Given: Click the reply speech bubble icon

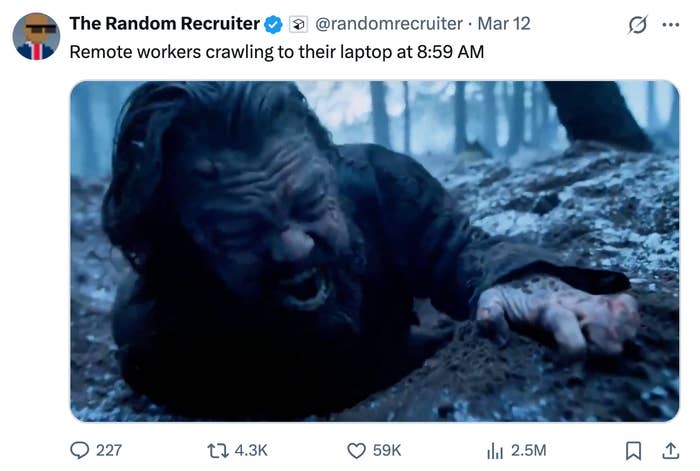Looking at the screenshot, I should 80,450.
